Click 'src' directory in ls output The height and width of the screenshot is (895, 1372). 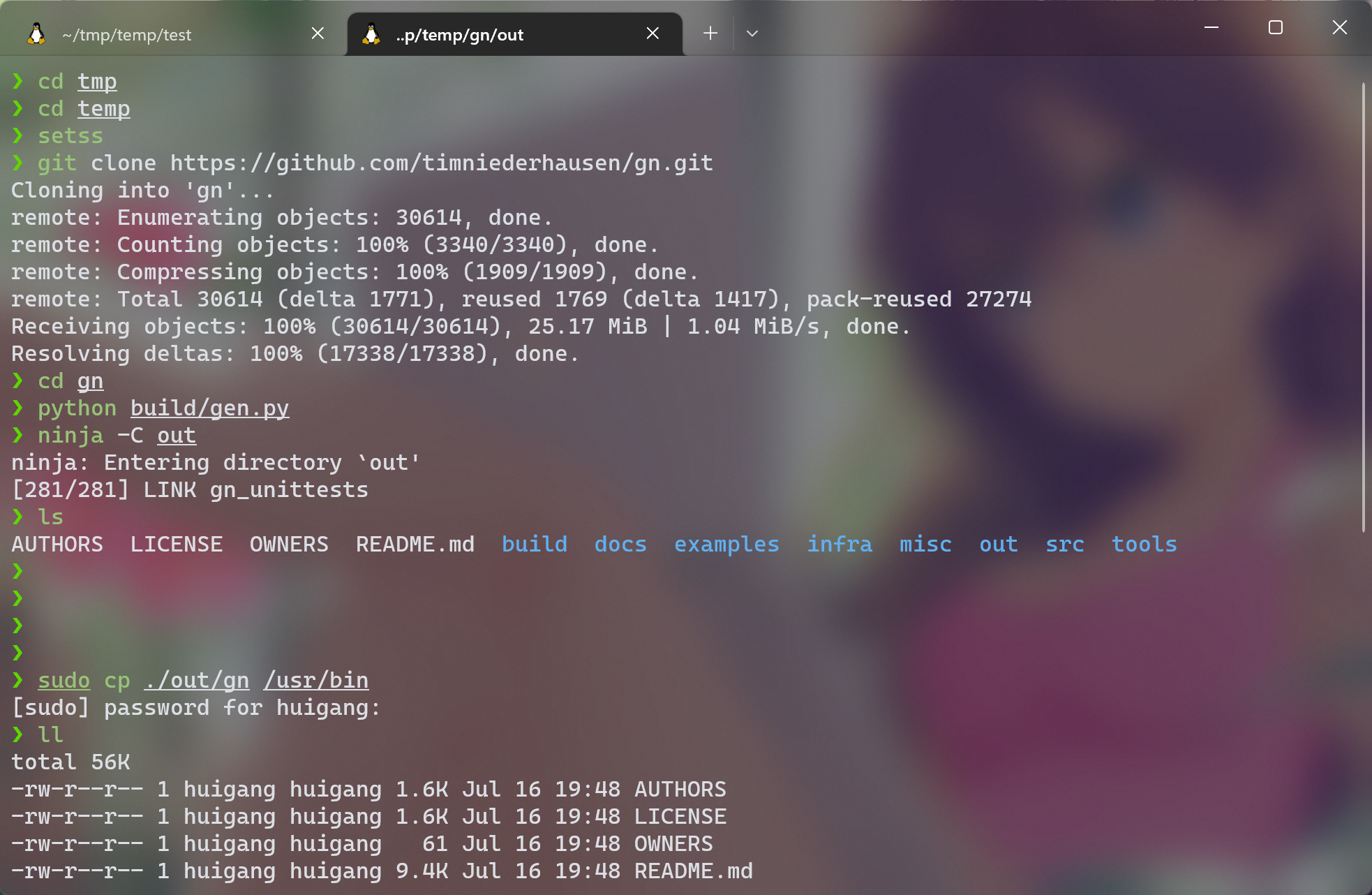[1065, 545]
